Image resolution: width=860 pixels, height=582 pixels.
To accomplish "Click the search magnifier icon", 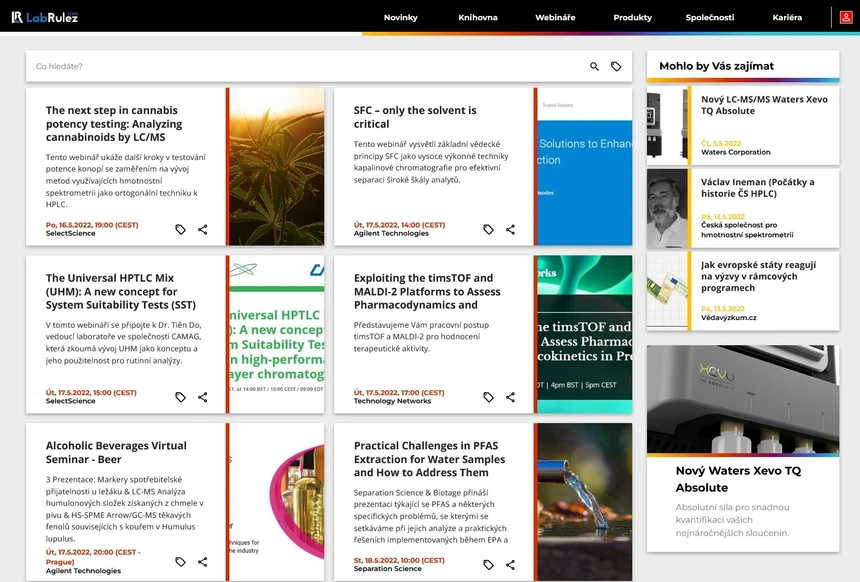I will click(594, 66).
